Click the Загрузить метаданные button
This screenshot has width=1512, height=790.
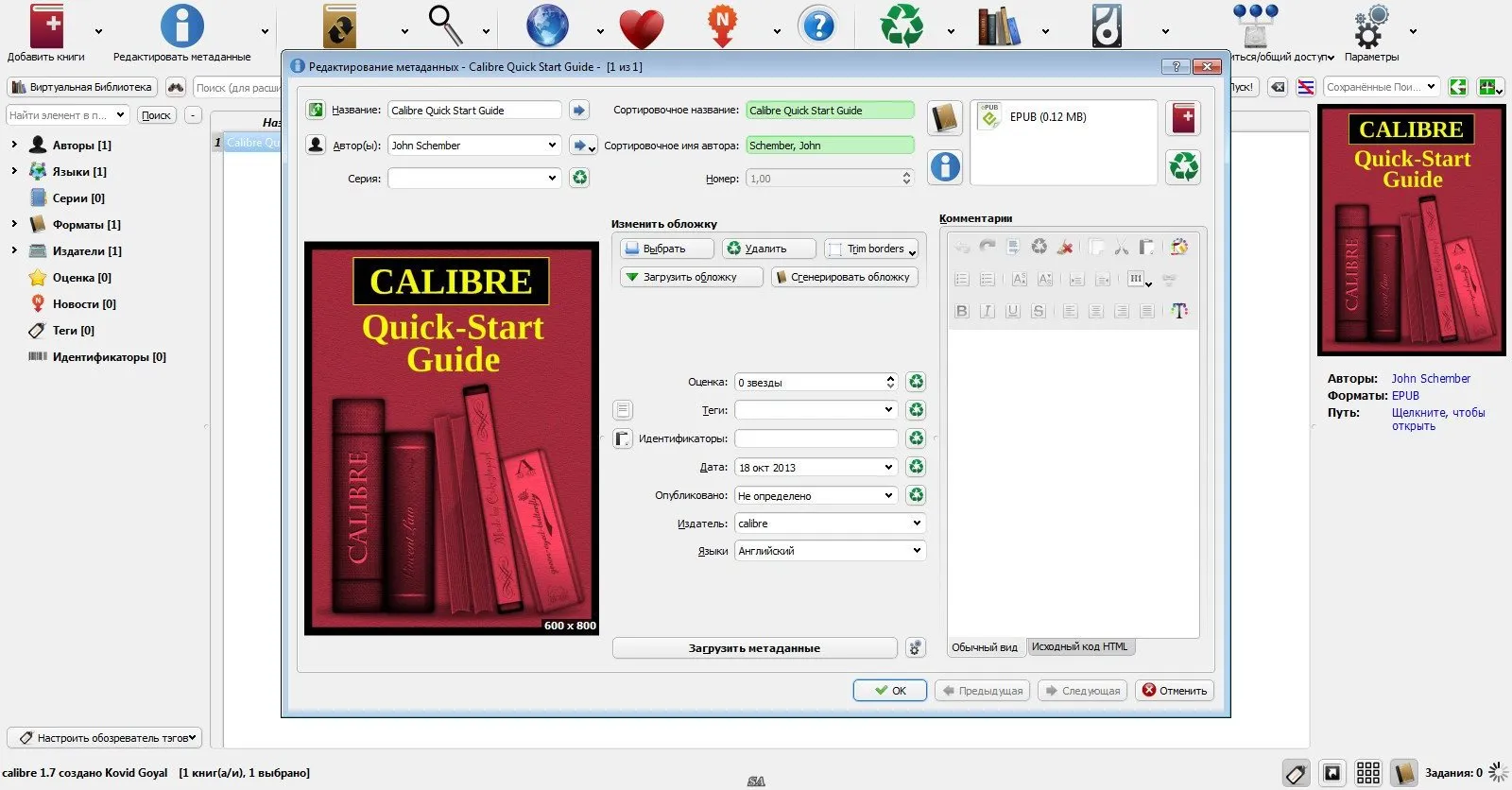754,648
